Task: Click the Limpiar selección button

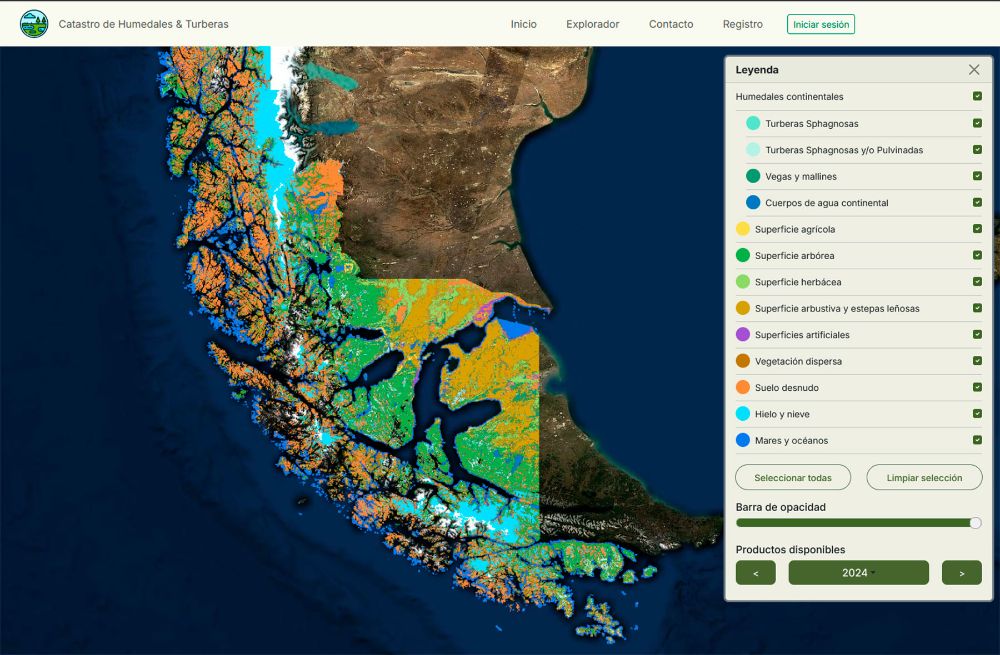Action: [x=924, y=478]
